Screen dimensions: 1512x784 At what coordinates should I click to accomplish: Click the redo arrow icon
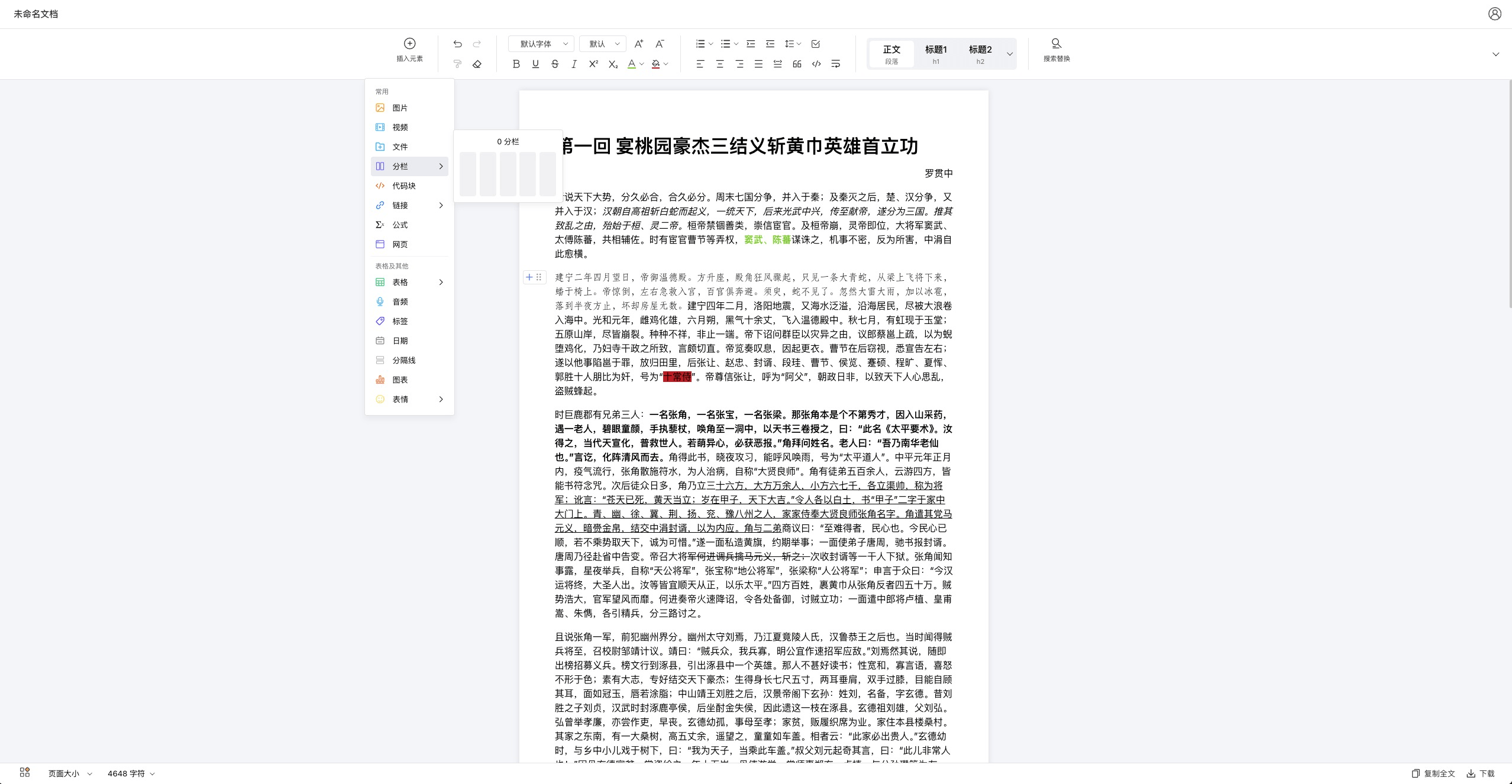[477, 44]
